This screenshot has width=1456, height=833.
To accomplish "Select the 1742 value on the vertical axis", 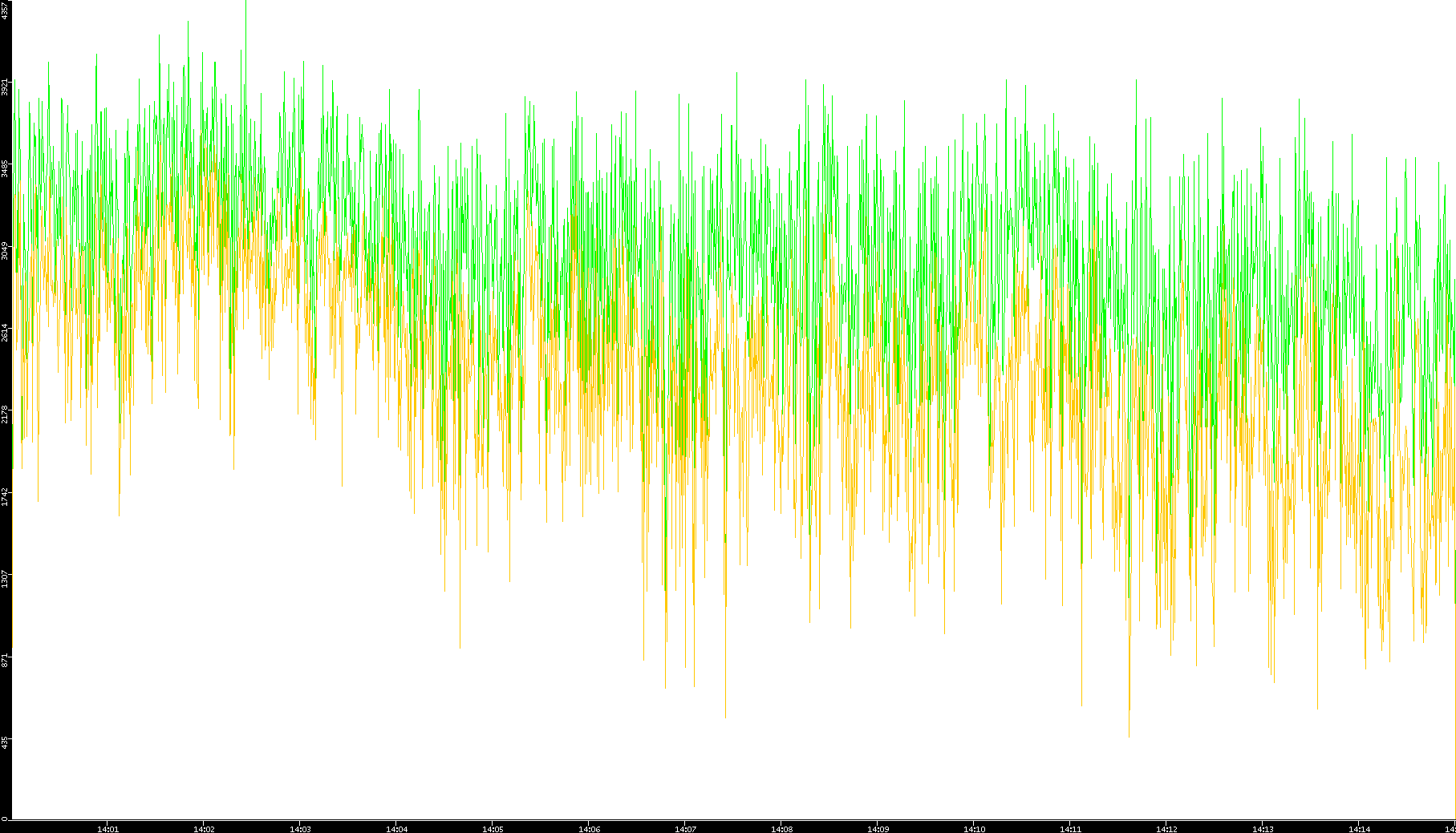I will [5, 495].
